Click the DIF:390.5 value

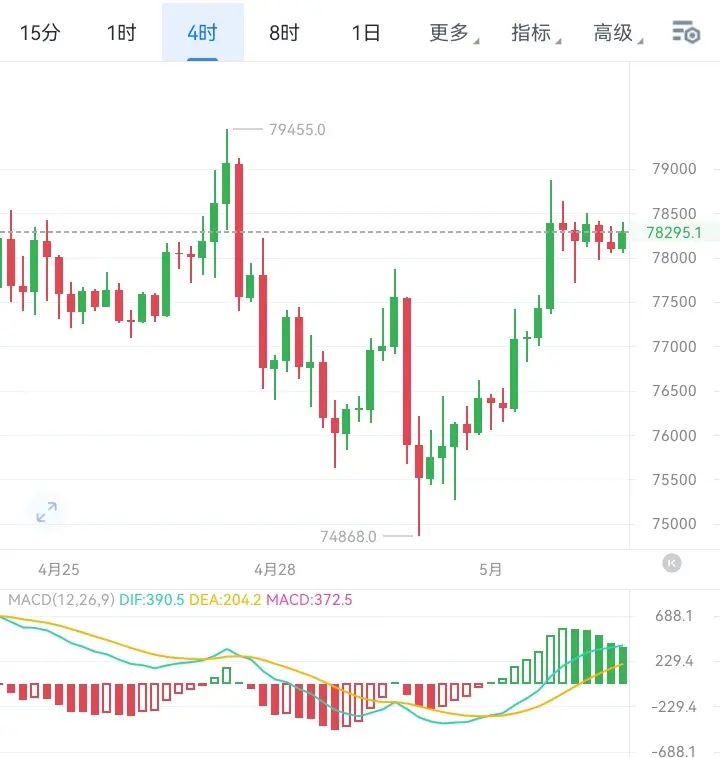point(151,600)
